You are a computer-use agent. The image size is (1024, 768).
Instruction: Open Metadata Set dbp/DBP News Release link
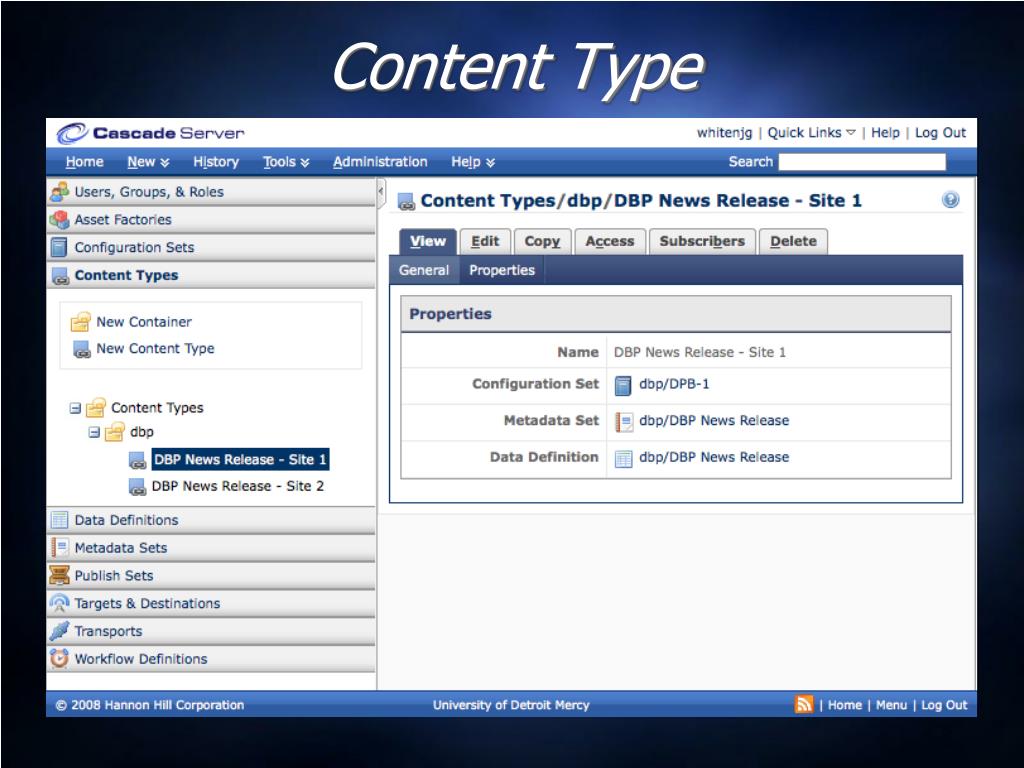tap(714, 421)
